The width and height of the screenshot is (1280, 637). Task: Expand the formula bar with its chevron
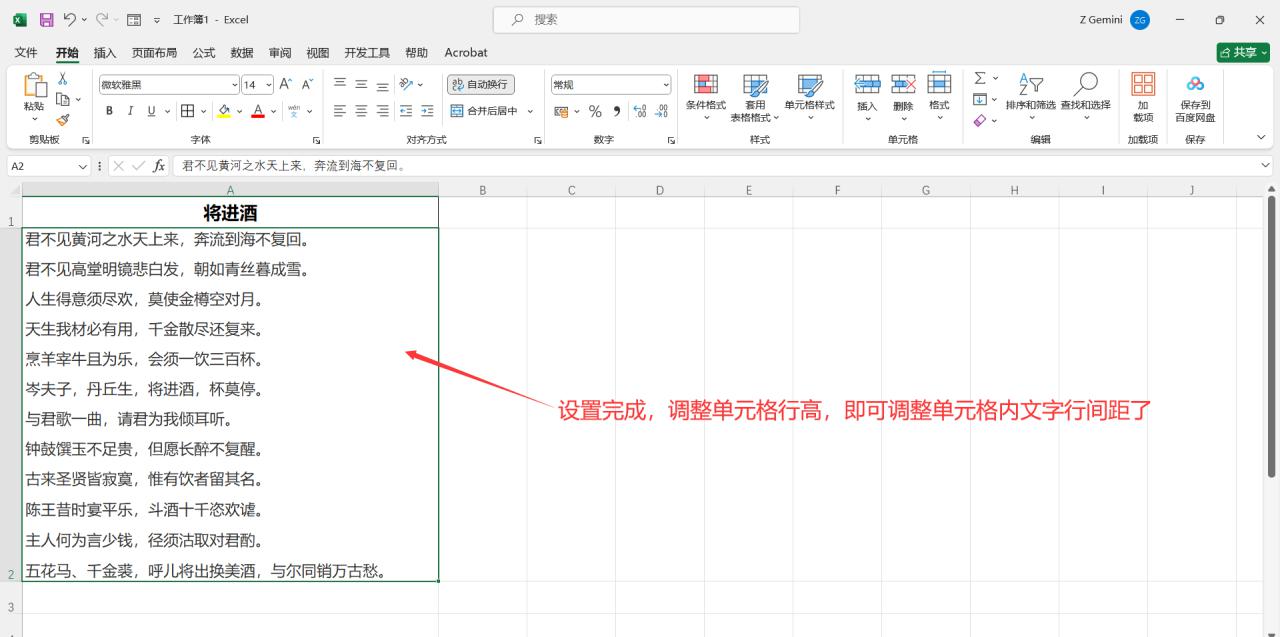pos(1266,166)
